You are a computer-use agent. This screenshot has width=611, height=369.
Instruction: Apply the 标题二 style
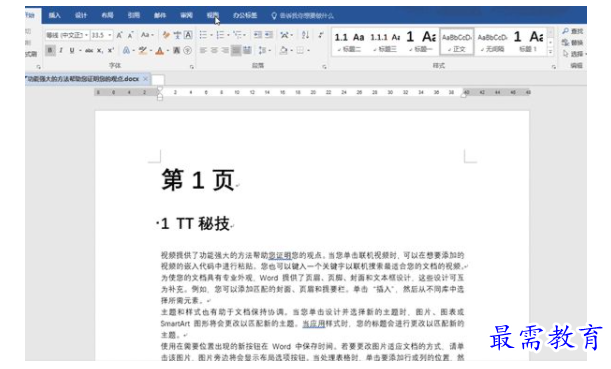(349, 41)
